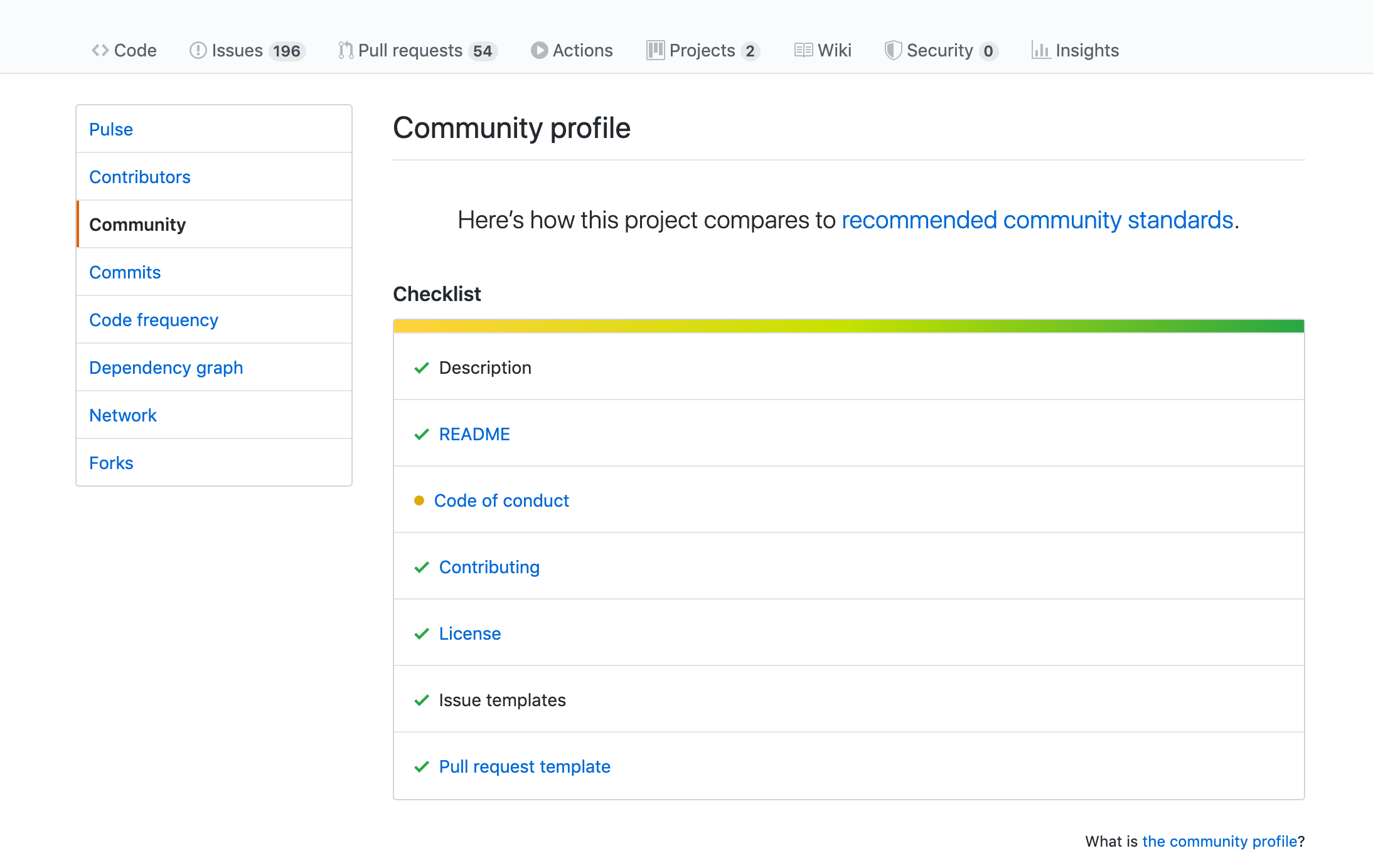Click the Forks sidebar item

click(111, 462)
